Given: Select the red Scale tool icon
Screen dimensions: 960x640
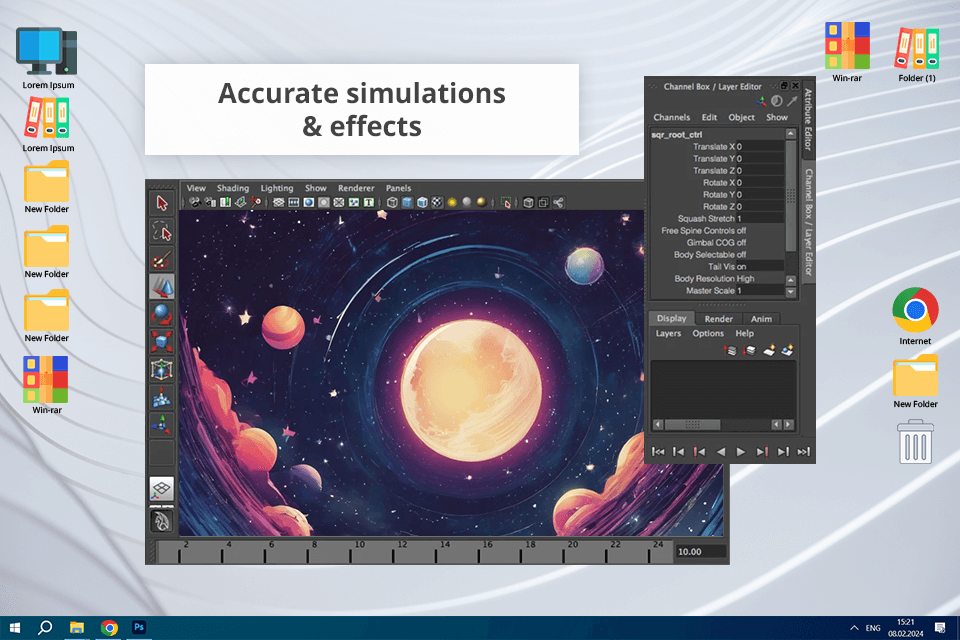Looking at the screenshot, I should click(162, 341).
